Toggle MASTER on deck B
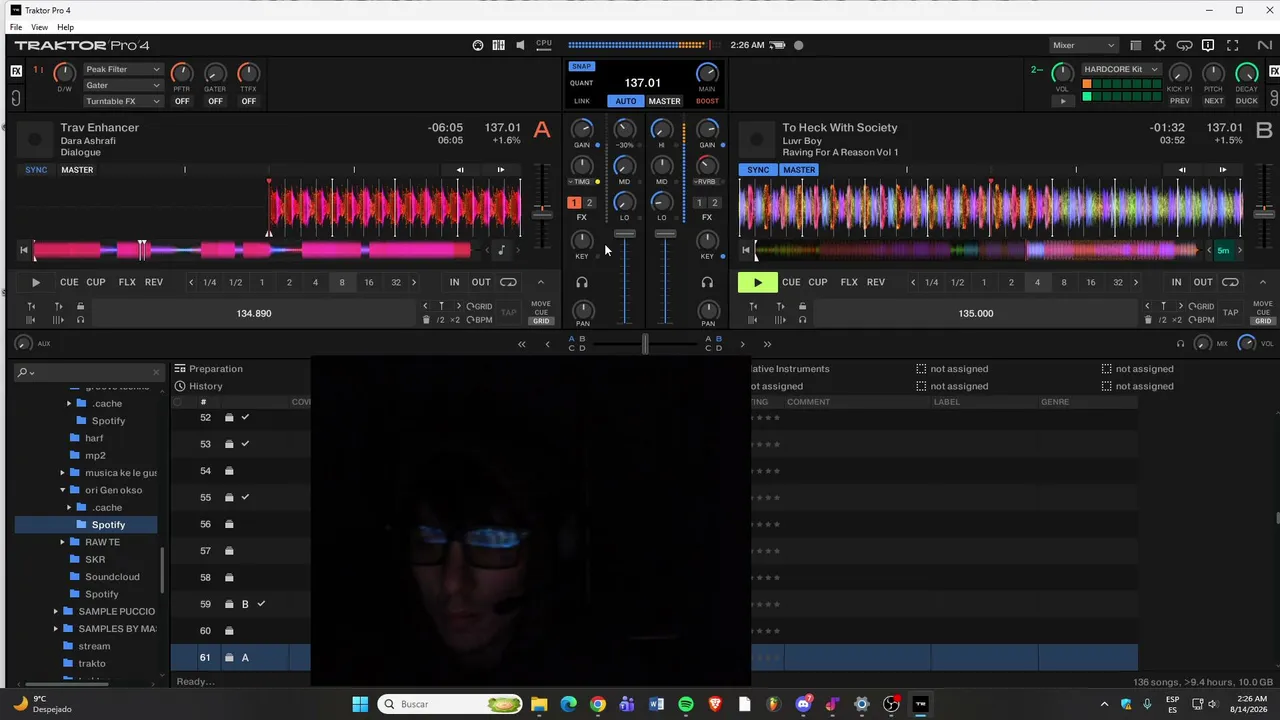Viewport: 1280px width, 720px height. [799, 170]
